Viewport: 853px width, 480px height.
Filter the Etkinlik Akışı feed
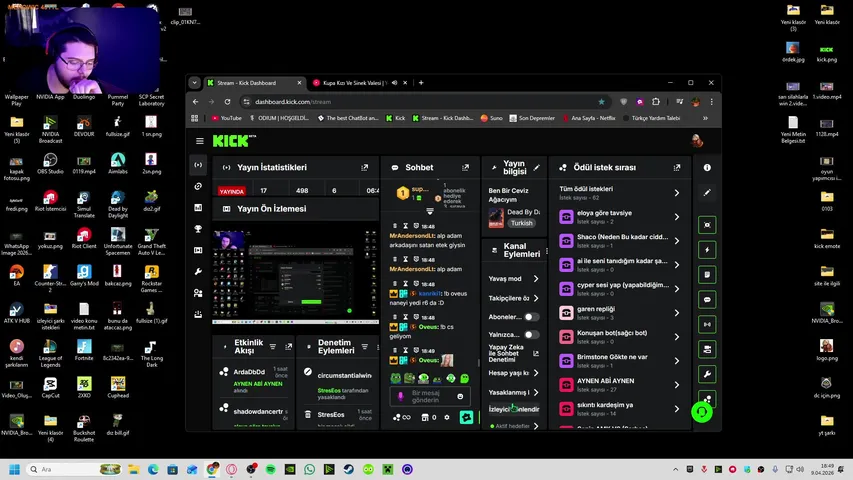[273, 347]
